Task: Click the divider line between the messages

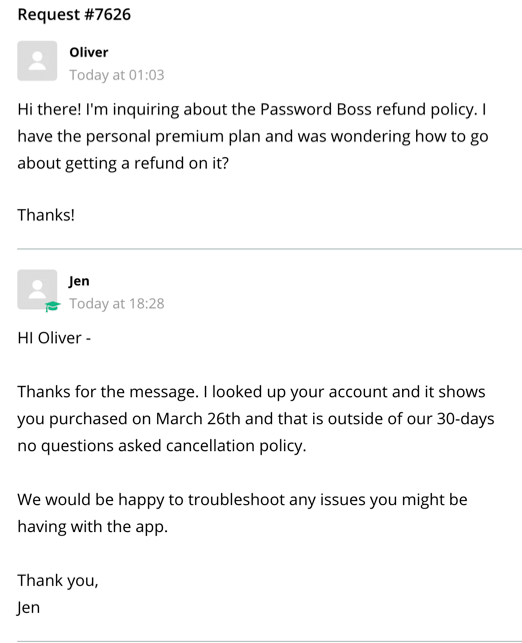Action: pos(269,249)
